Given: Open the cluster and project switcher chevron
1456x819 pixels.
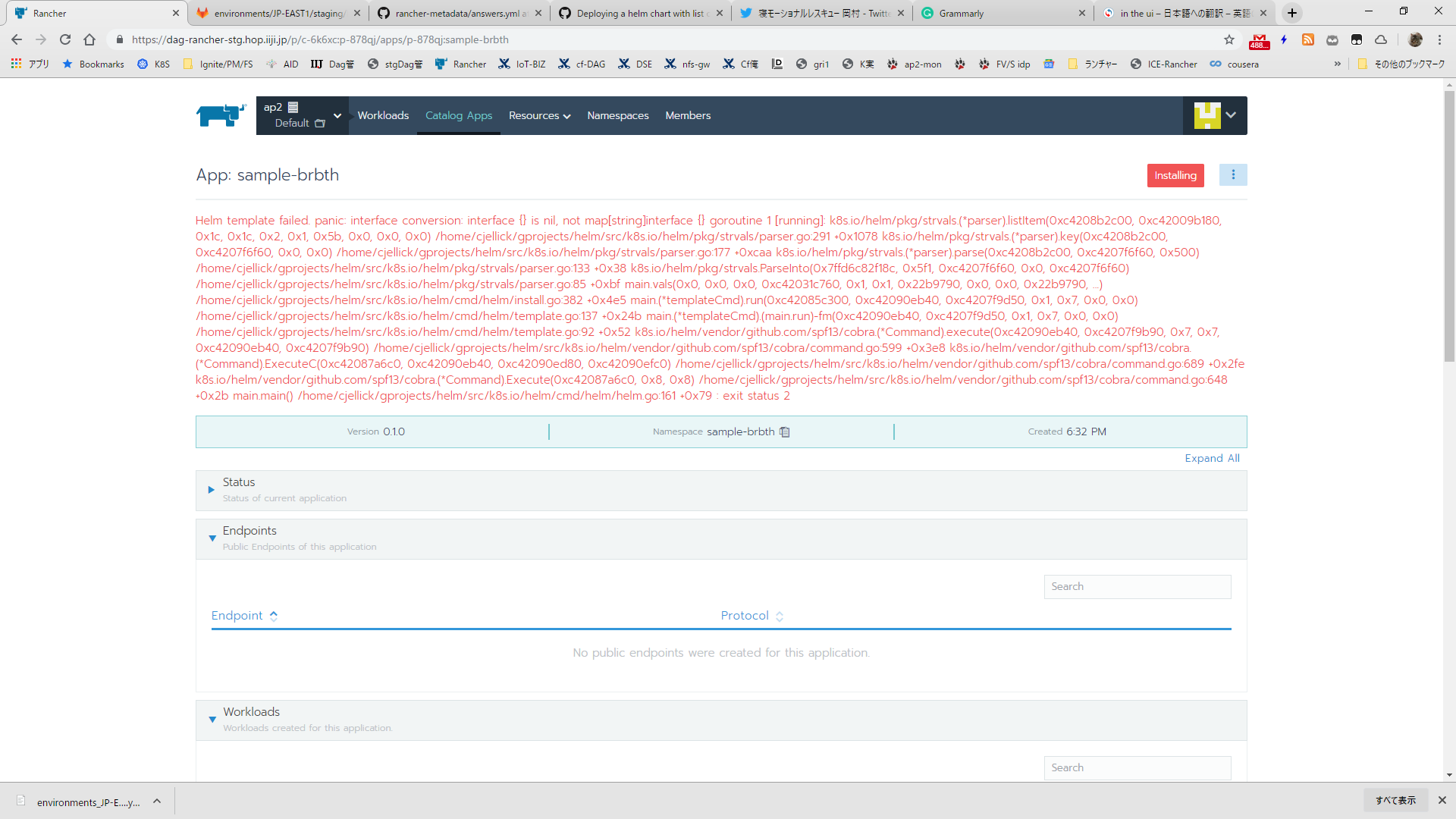Looking at the screenshot, I should [x=336, y=115].
